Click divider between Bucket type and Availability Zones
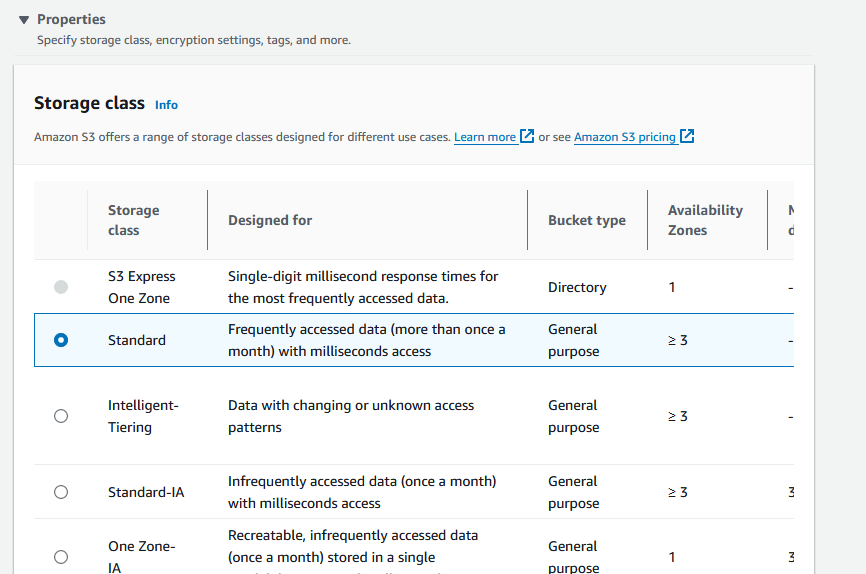Screen dimensions: 866x574 tap(647, 220)
